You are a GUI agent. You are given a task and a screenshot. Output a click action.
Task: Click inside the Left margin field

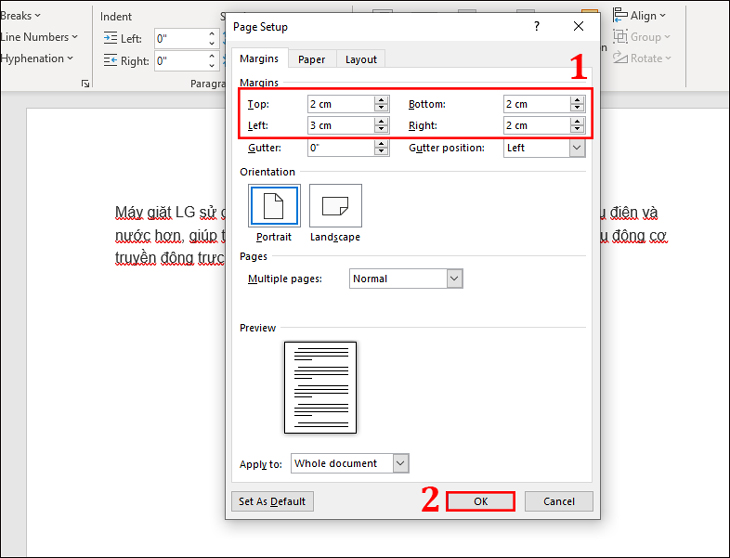[x=338, y=125]
